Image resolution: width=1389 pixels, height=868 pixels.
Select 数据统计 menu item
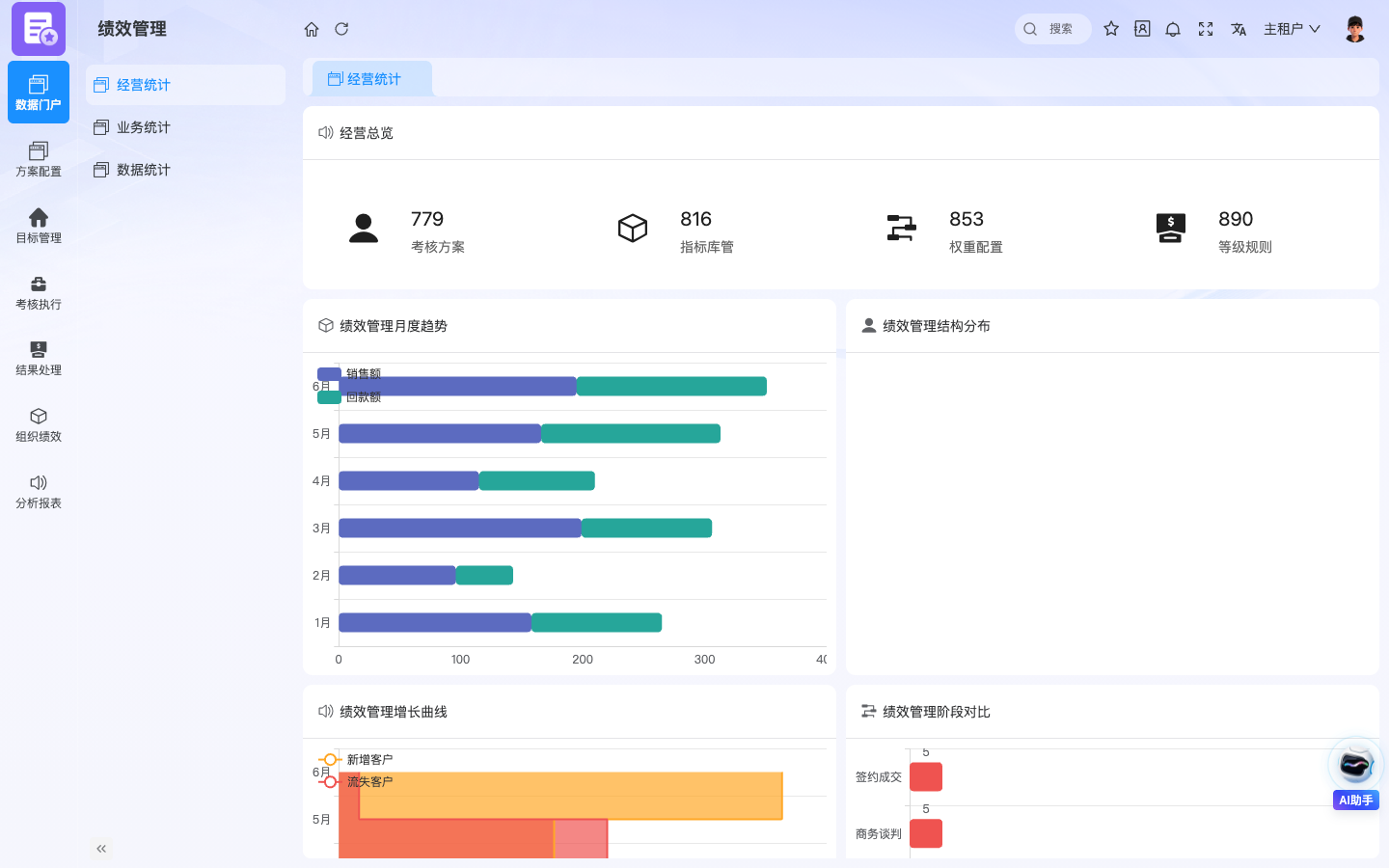(185, 170)
